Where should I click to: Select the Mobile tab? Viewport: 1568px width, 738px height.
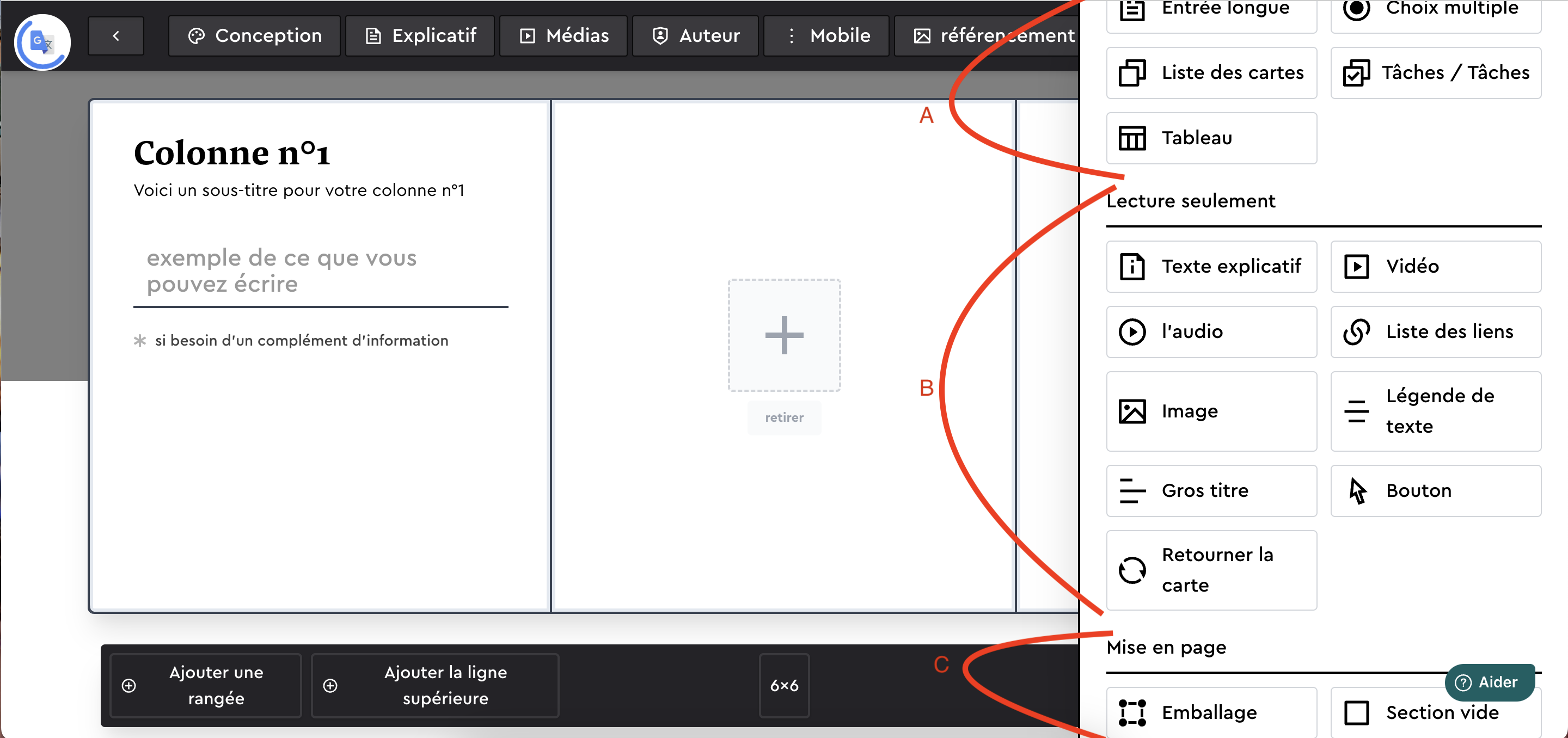tap(825, 36)
